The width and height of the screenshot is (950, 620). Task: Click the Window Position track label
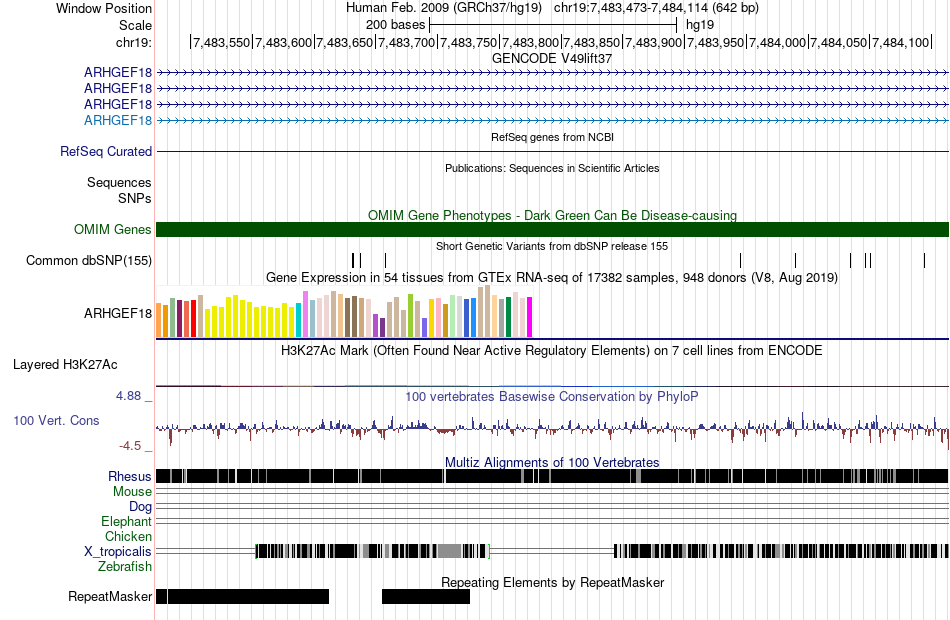tap(104, 8)
